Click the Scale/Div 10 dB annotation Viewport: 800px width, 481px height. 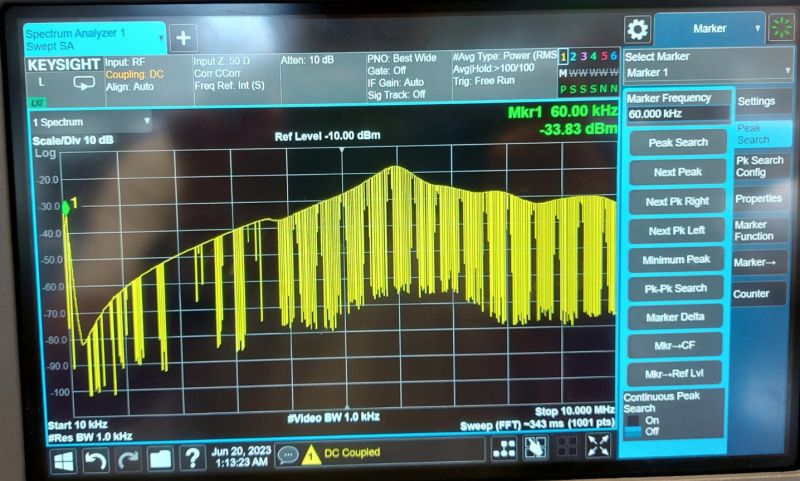pos(73,141)
